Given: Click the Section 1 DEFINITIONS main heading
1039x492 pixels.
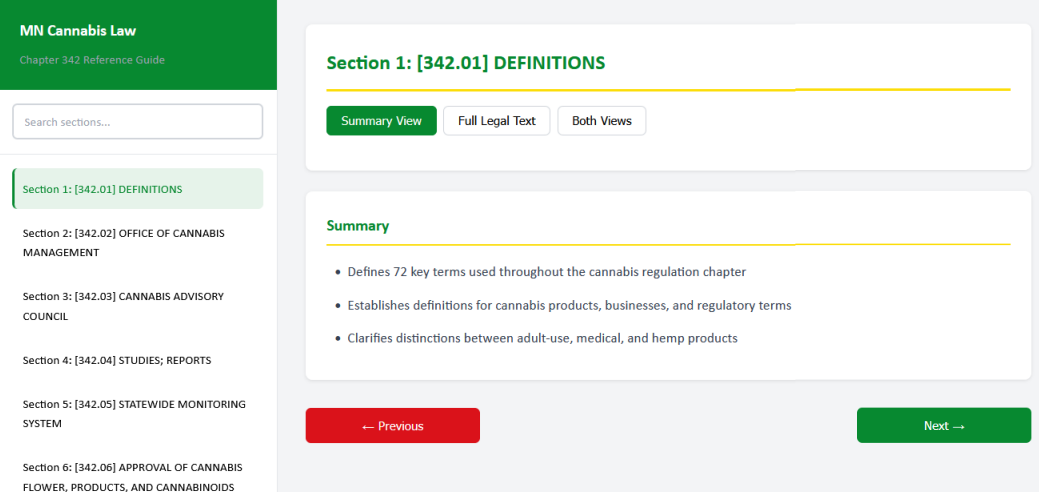Looking at the screenshot, I should tap(465, 63).
